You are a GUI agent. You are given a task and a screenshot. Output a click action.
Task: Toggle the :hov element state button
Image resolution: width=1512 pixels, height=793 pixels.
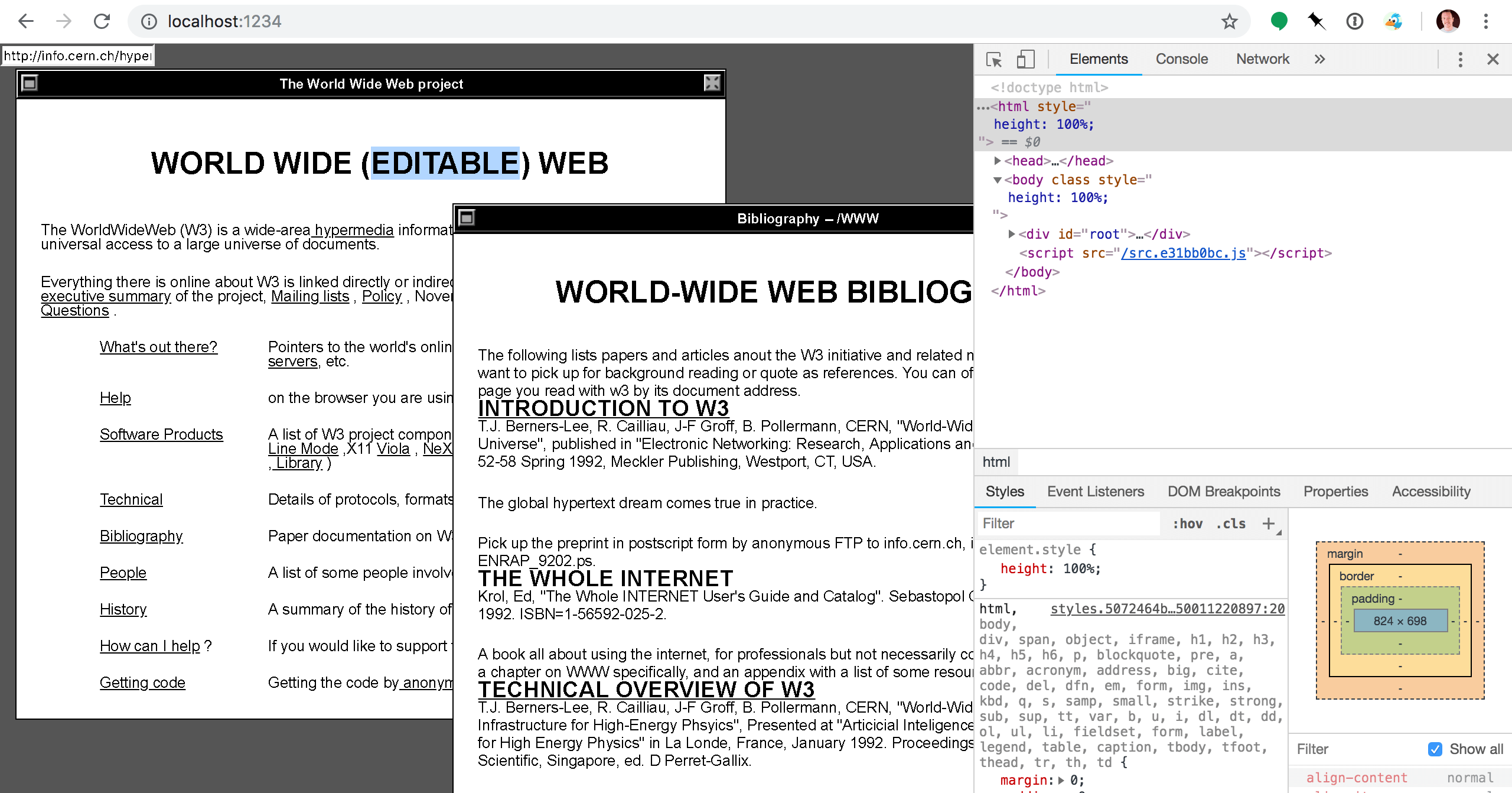(1187, 524)
